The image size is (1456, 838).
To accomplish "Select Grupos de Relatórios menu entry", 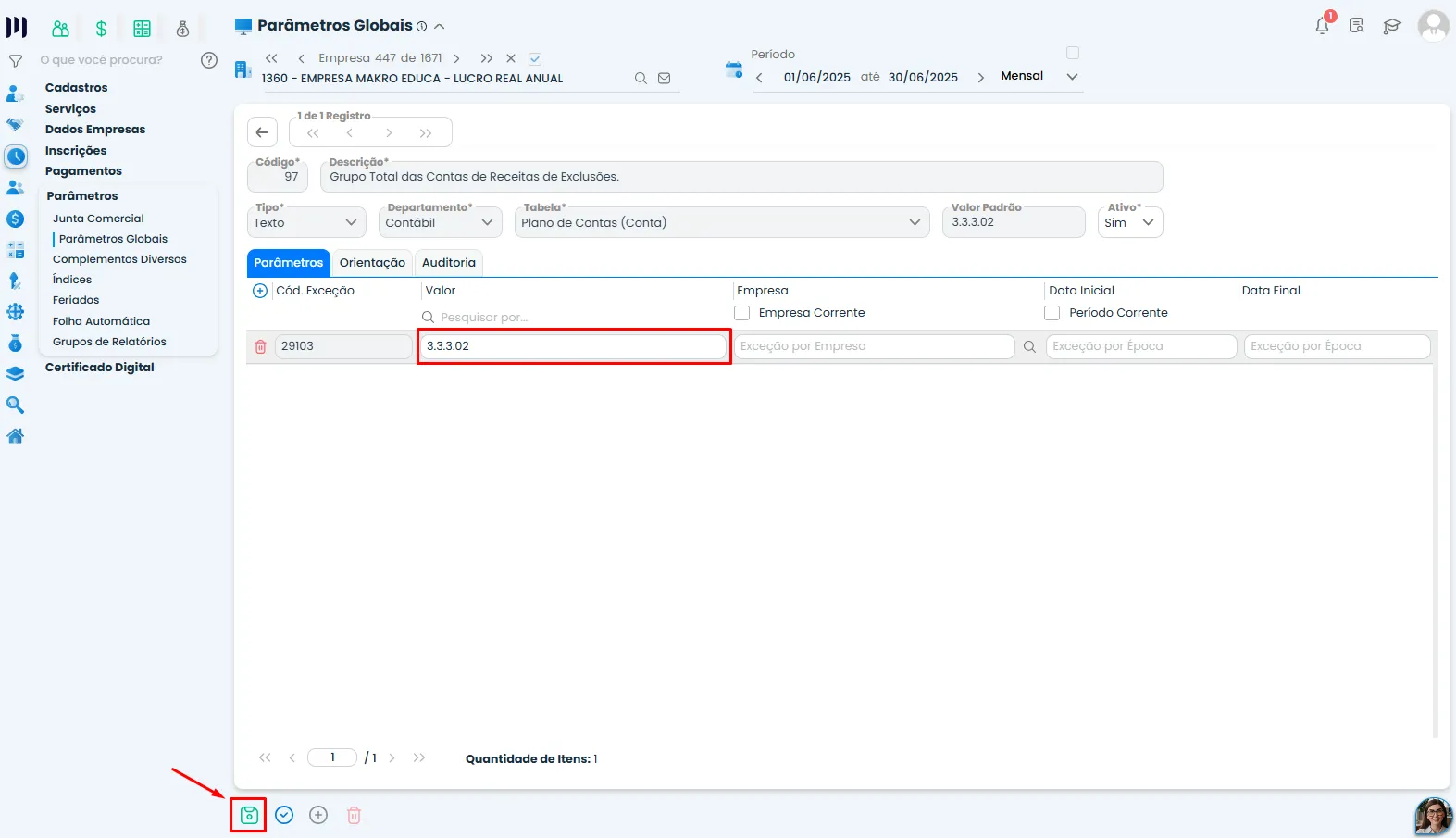I will pyautogui.click(x=109, y=342).
